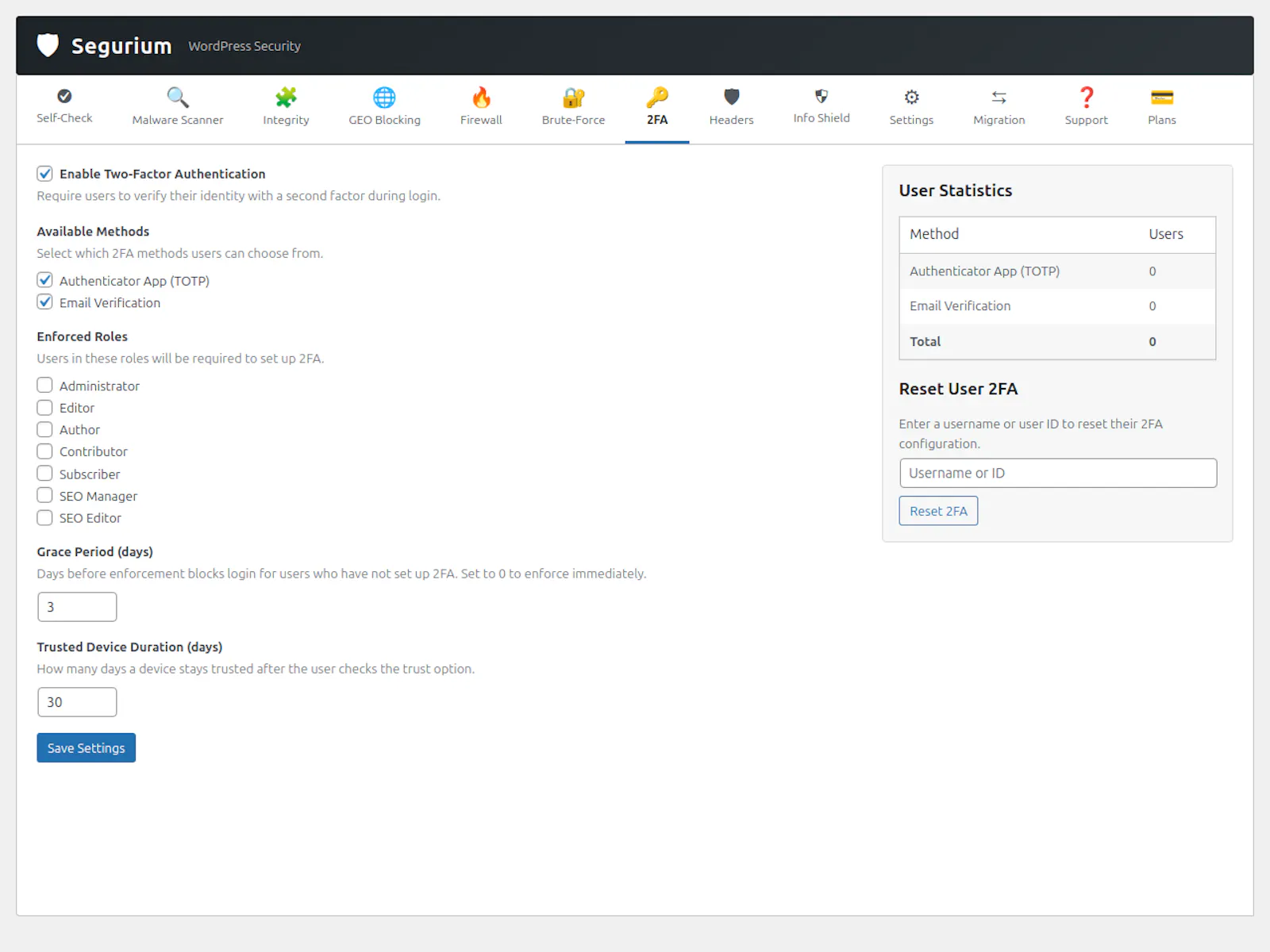Click the "Email Verification" statistics row
1270x952 pixels.
(1057, 306)
